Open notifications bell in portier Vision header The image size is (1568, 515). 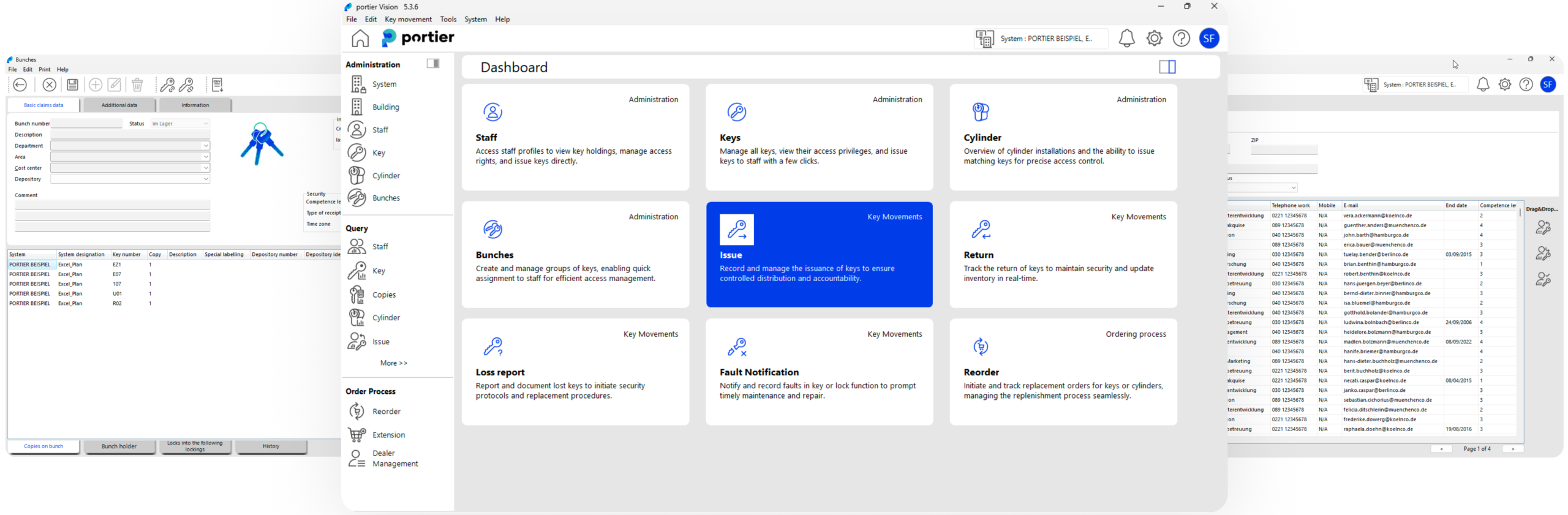[1126, 39]
